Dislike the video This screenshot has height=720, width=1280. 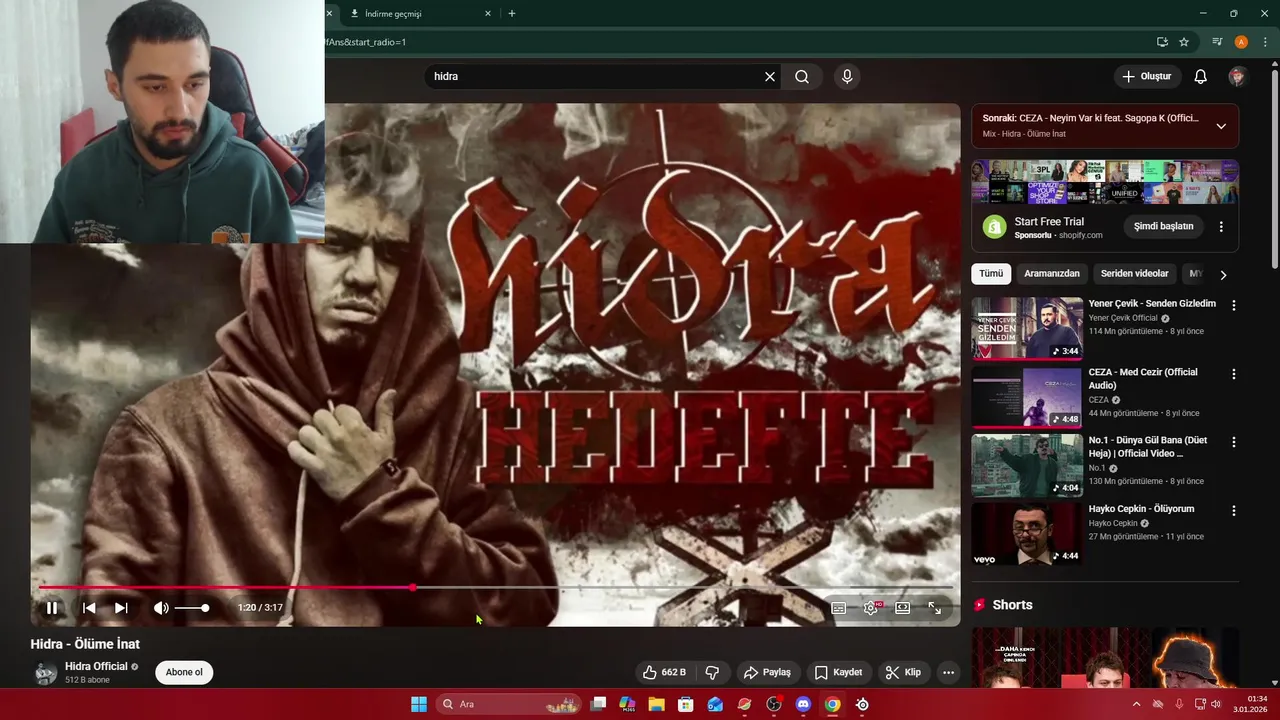pyautogui.click(x=713, y=672)
